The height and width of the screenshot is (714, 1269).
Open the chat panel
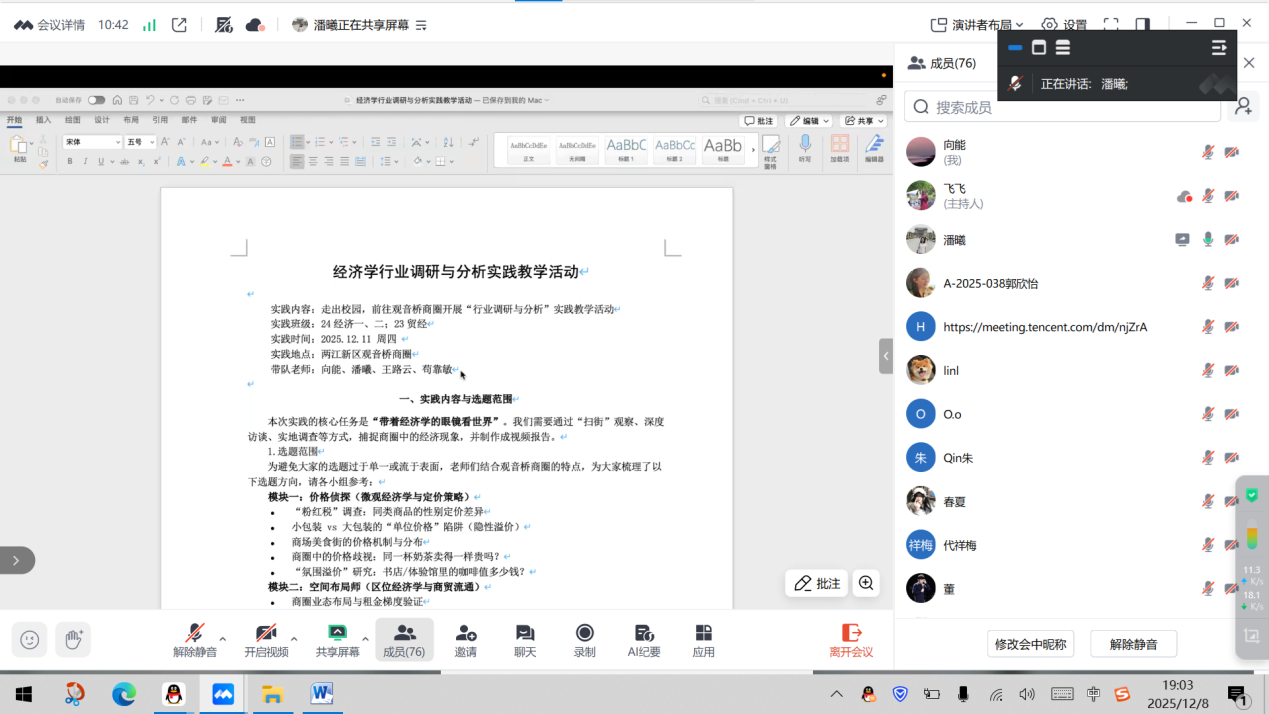click(x=525, y=640)
